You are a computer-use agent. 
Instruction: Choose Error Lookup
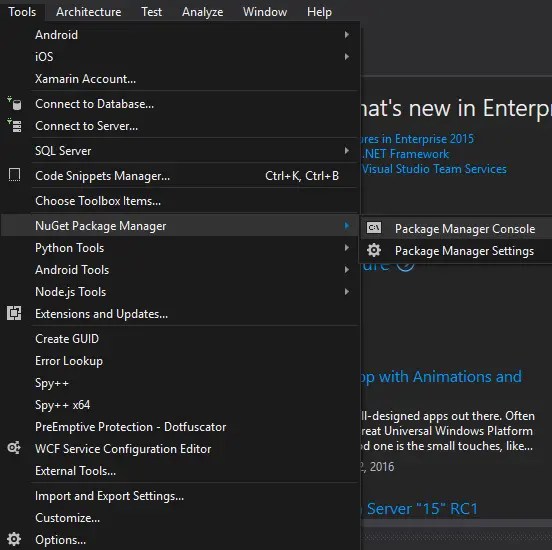pyautogui.click(x=180, y=361)
